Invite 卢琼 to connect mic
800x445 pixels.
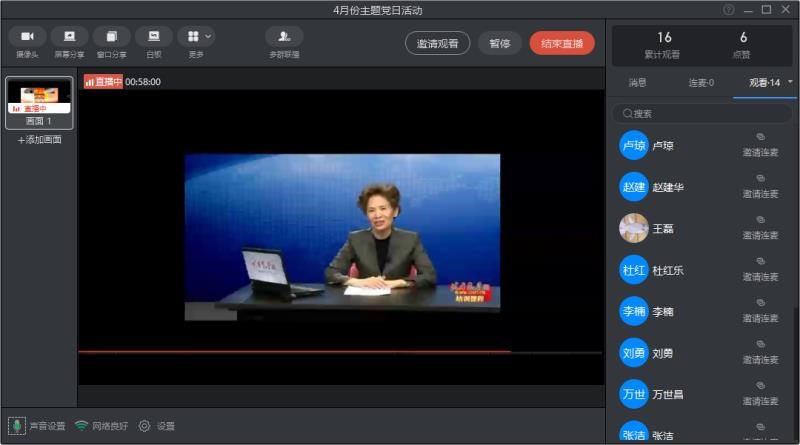(x=760, y=146)
